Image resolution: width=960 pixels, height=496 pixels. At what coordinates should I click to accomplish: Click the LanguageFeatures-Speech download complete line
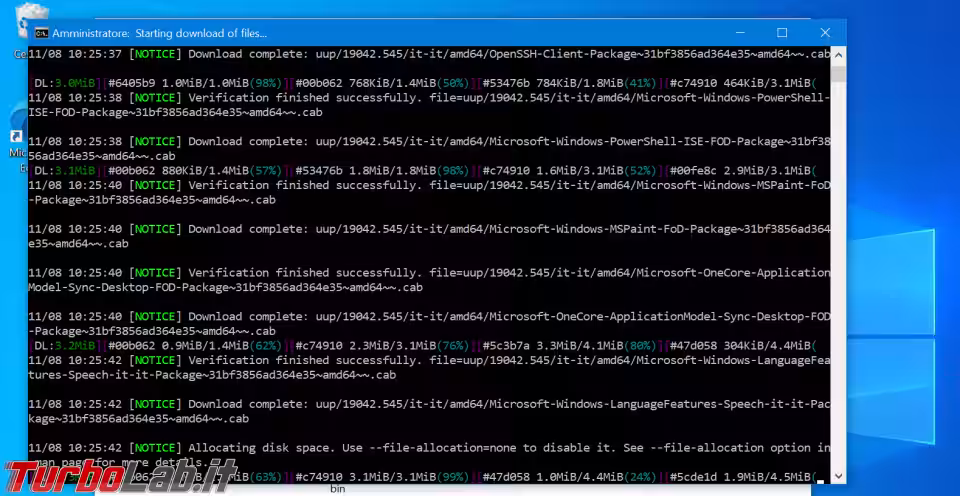[430, 404]
